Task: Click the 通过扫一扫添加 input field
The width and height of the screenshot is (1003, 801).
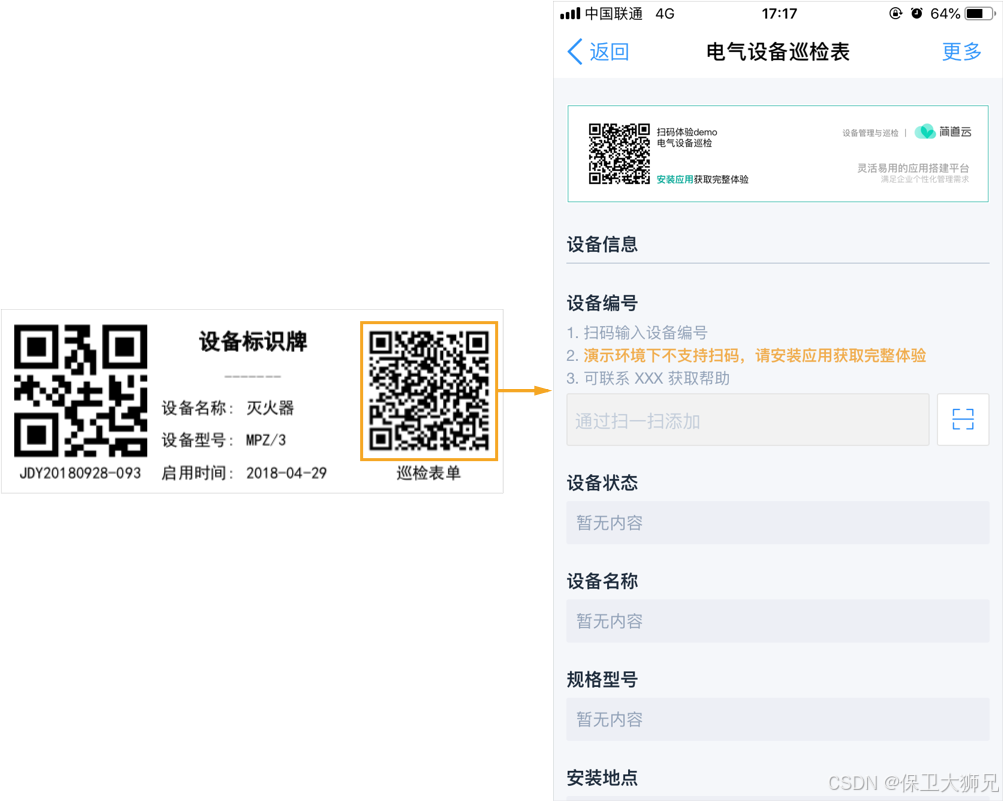Action: coord(748,420)
